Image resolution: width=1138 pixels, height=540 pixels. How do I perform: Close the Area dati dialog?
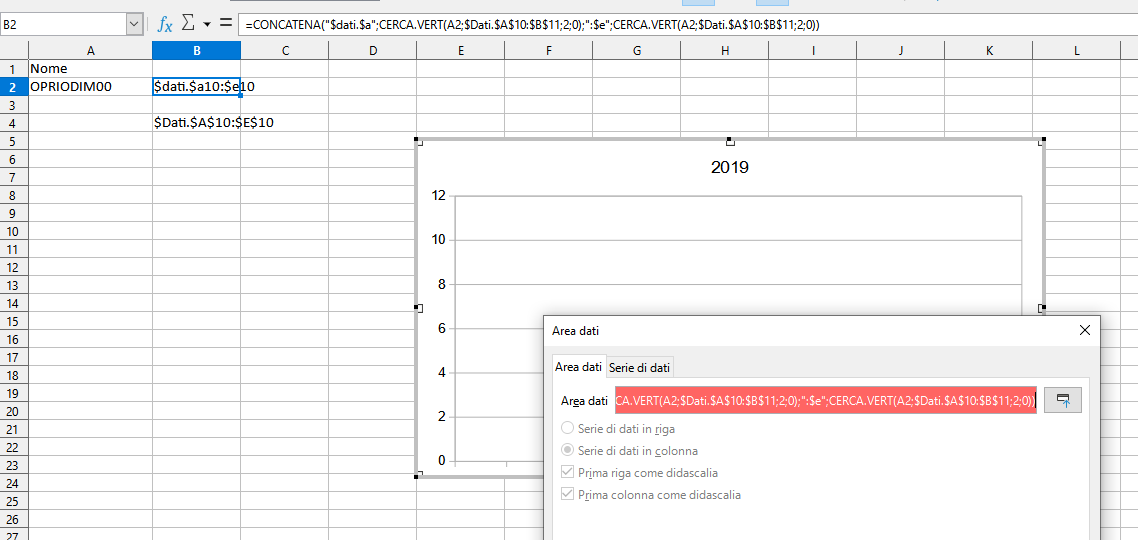click(x=1085, y=330)
